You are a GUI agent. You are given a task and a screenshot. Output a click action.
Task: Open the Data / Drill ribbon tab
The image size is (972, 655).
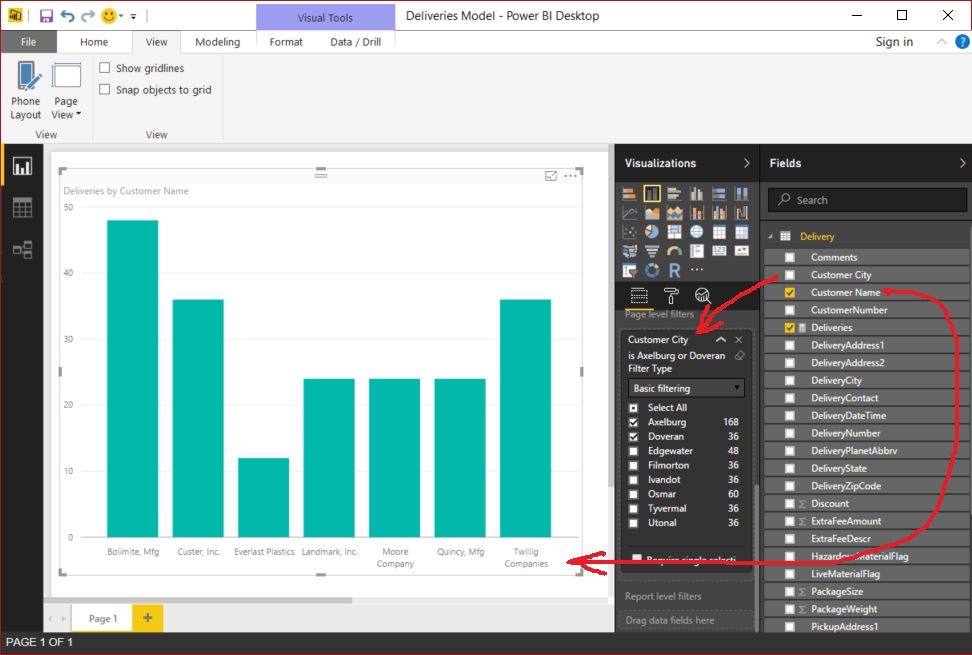[356, 42]
